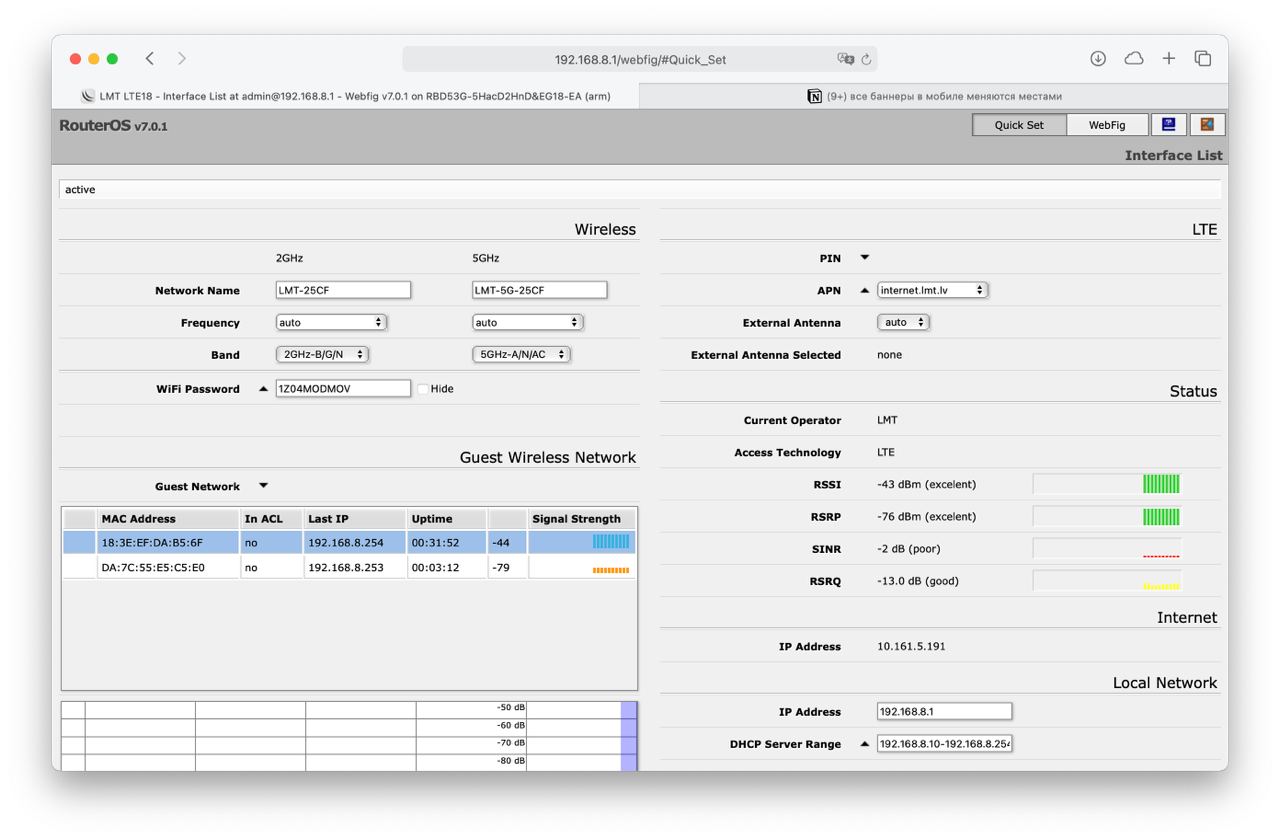
Task: Click the translate icon in address bar
Action: point(846,59)
